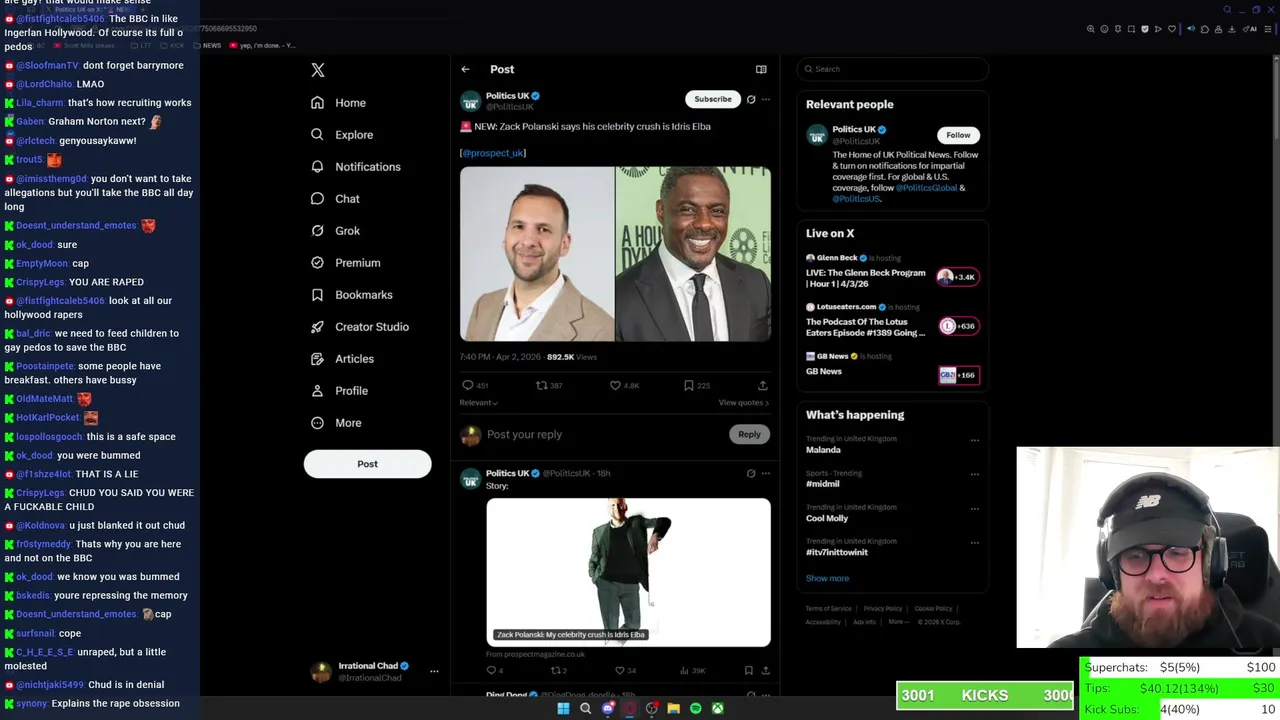This screenshot has height=720, width=1280.
Task: Click the Creator Studio rocket icon
Action: [317, 327]
